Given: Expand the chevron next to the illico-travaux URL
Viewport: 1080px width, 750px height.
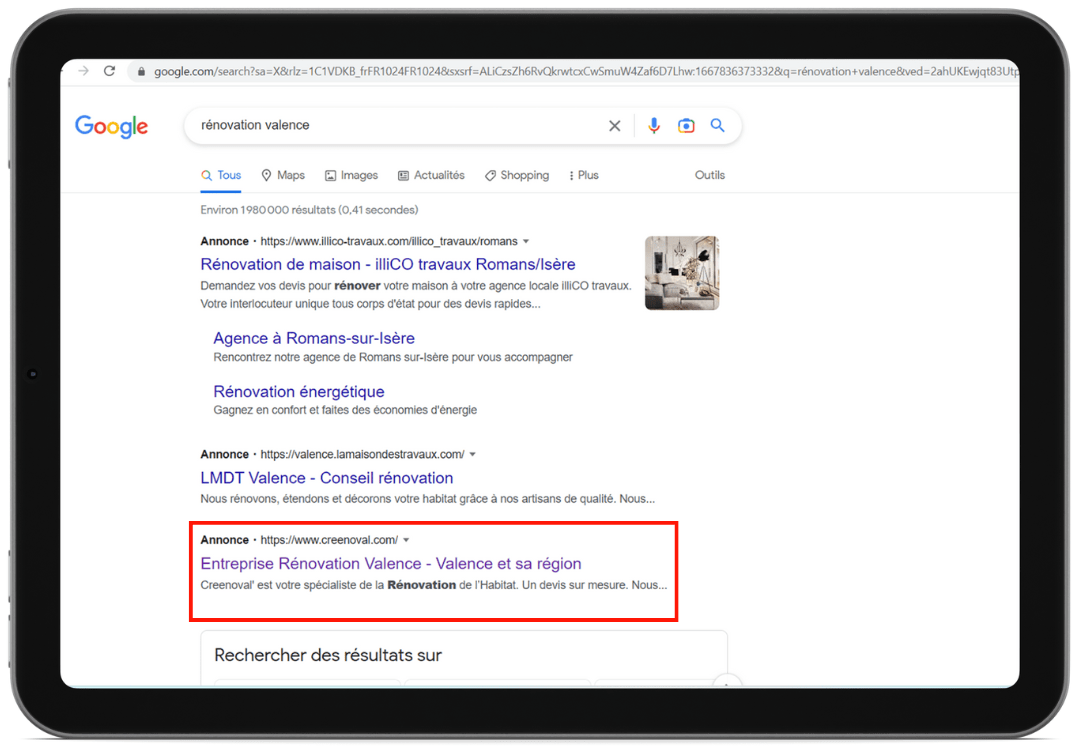Looking at the screenshot, I should tap(527, 241).
